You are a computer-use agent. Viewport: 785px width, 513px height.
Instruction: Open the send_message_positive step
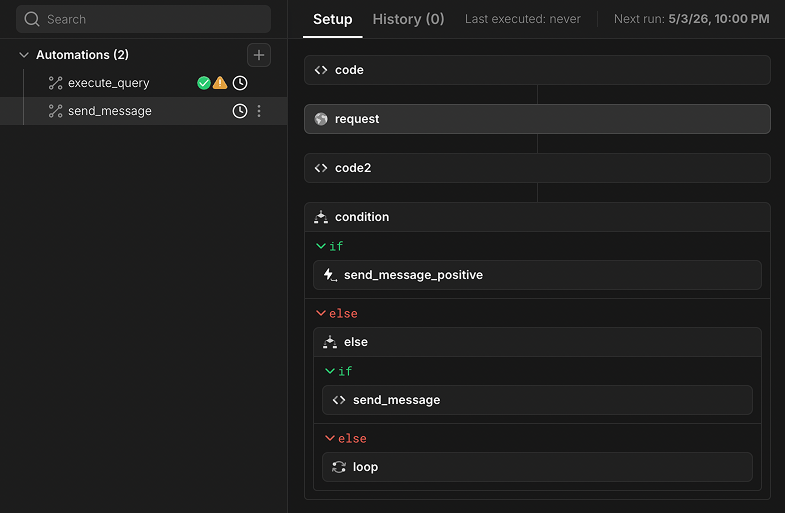coord(537,275)
